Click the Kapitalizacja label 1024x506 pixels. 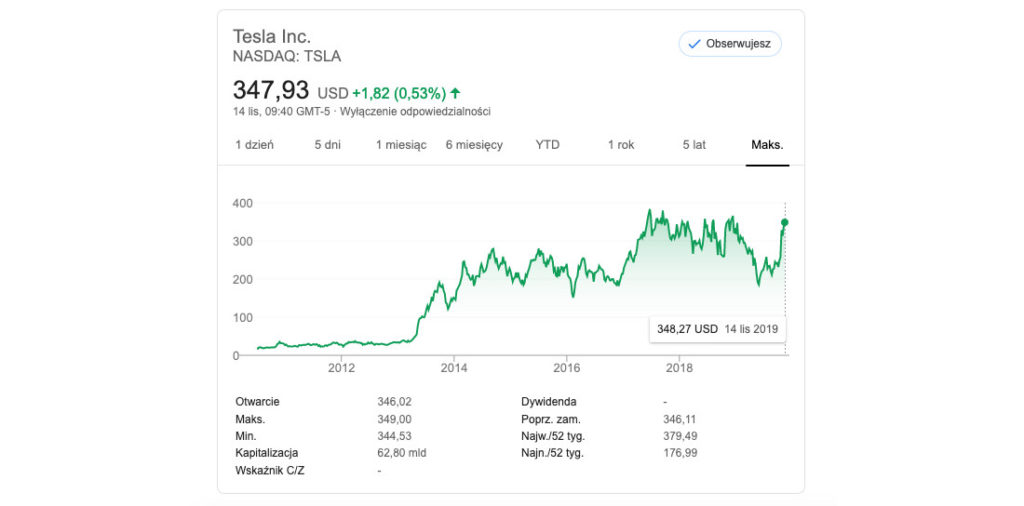click(x=266, y=452)
